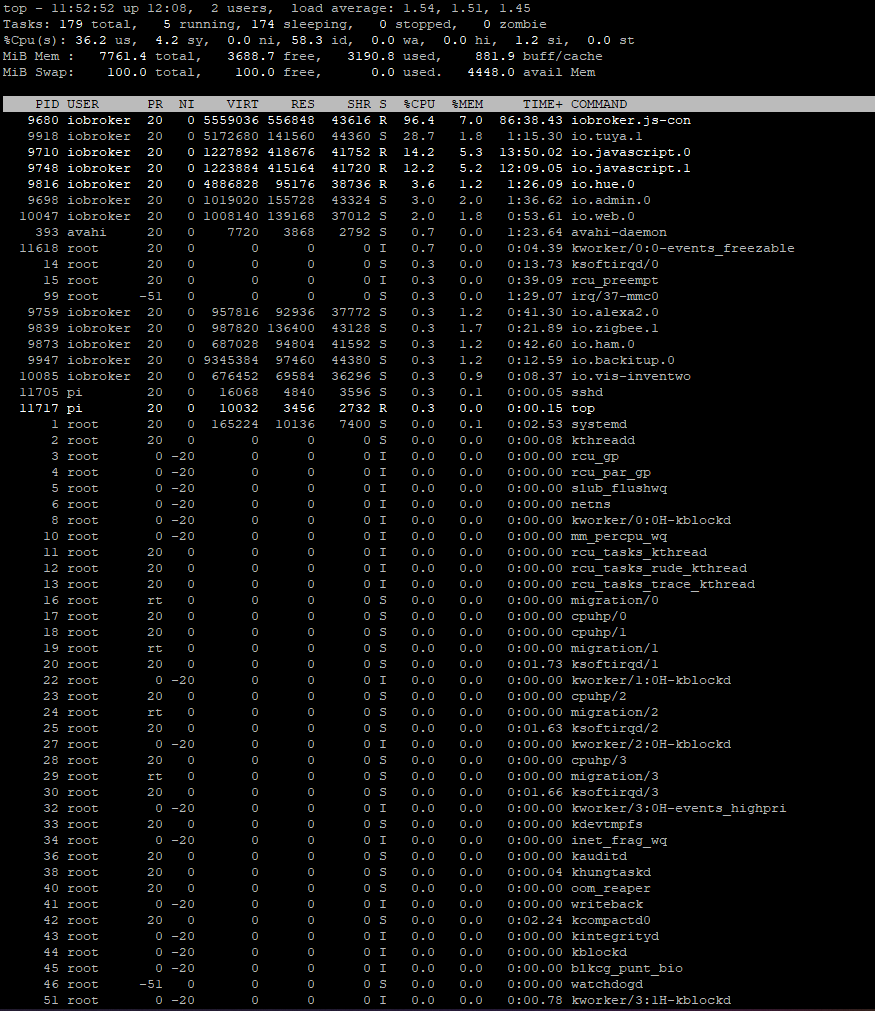875x1011 pixels.
Task: Click the mm_percpu_wq command
Action: (x=619, y=537)
